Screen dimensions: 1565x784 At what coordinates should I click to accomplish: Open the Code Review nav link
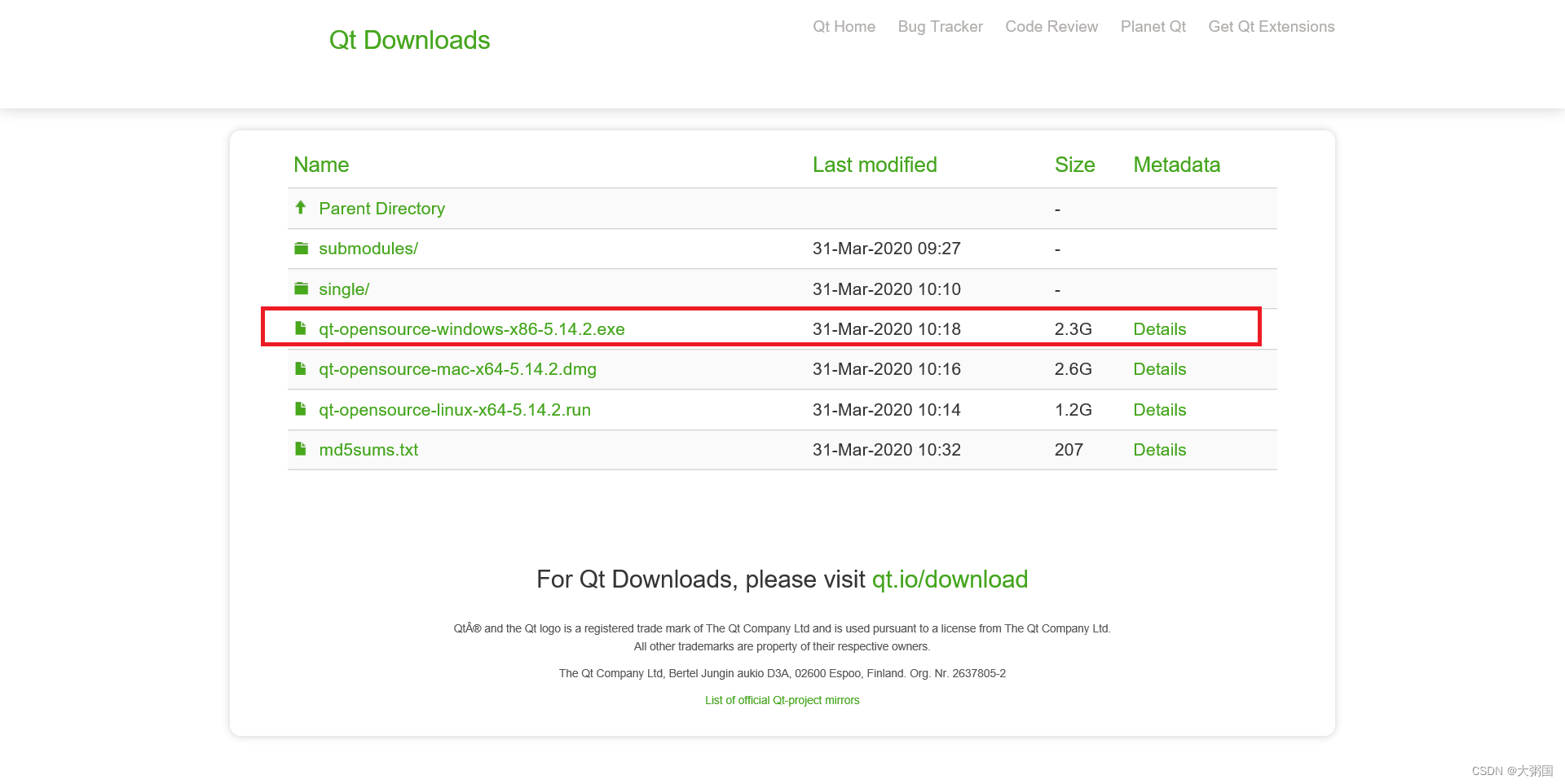[x=1051, y=27]
